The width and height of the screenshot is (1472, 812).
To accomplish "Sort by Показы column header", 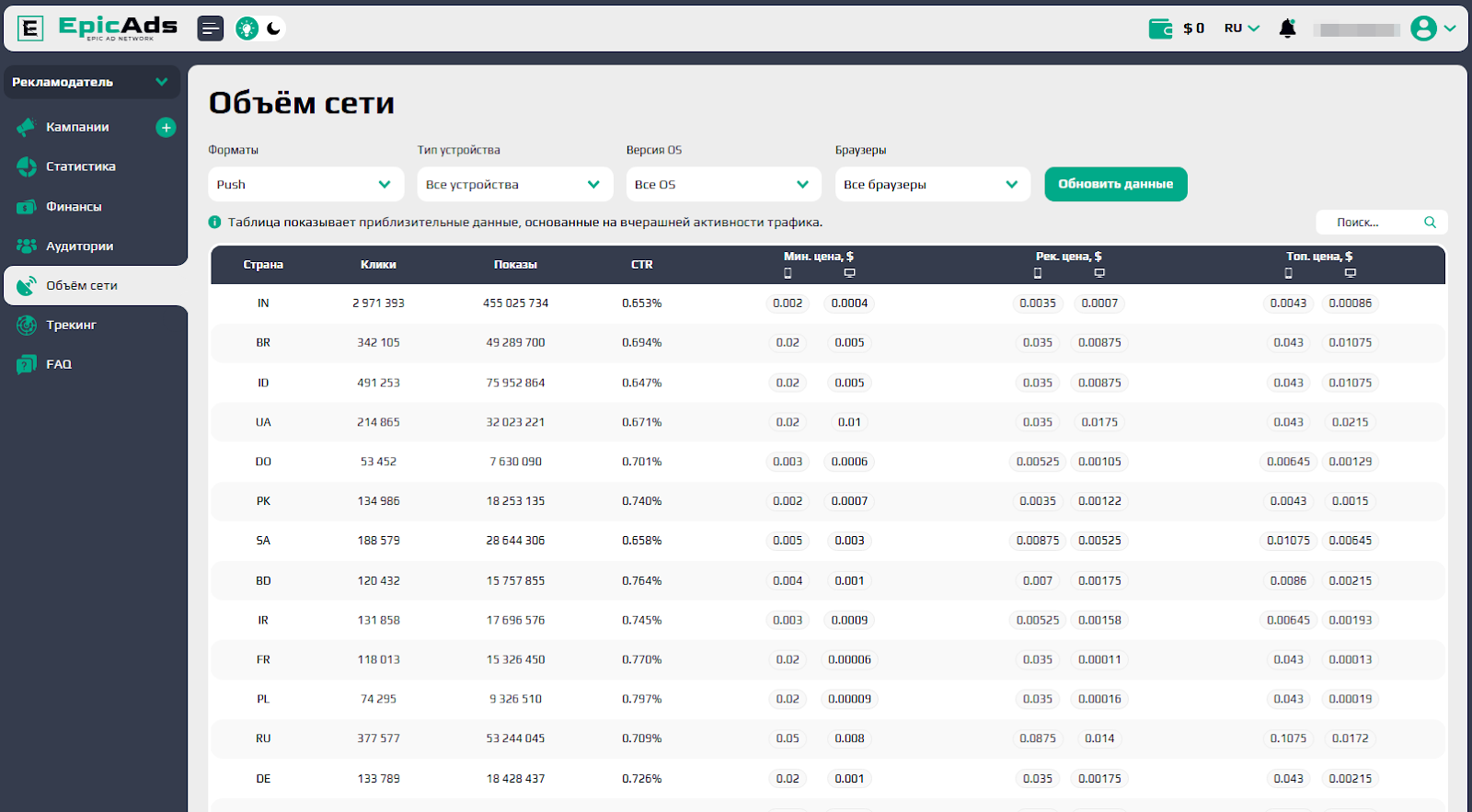I will point(515,265).
